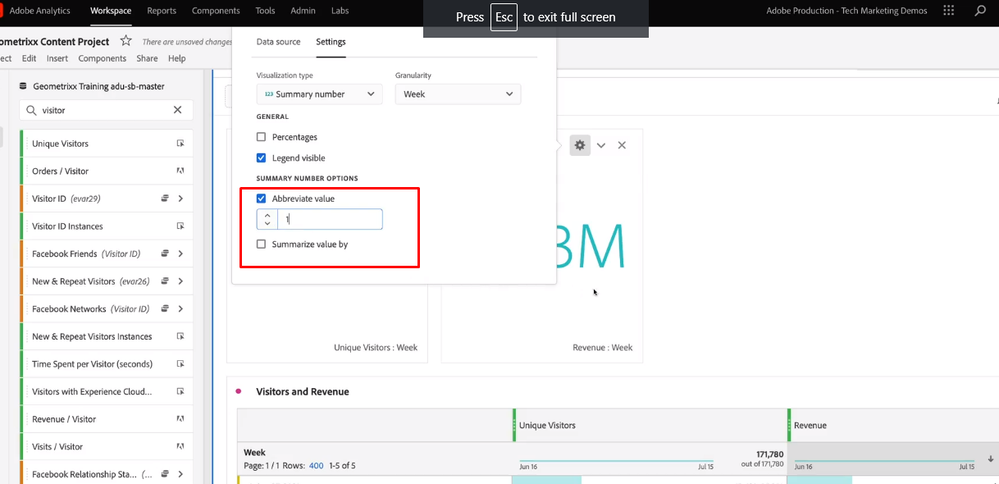The width and height of the screenshot is (999, 484).
Task: Toggle the Abbreviate value checkbox
Action: 262,199
